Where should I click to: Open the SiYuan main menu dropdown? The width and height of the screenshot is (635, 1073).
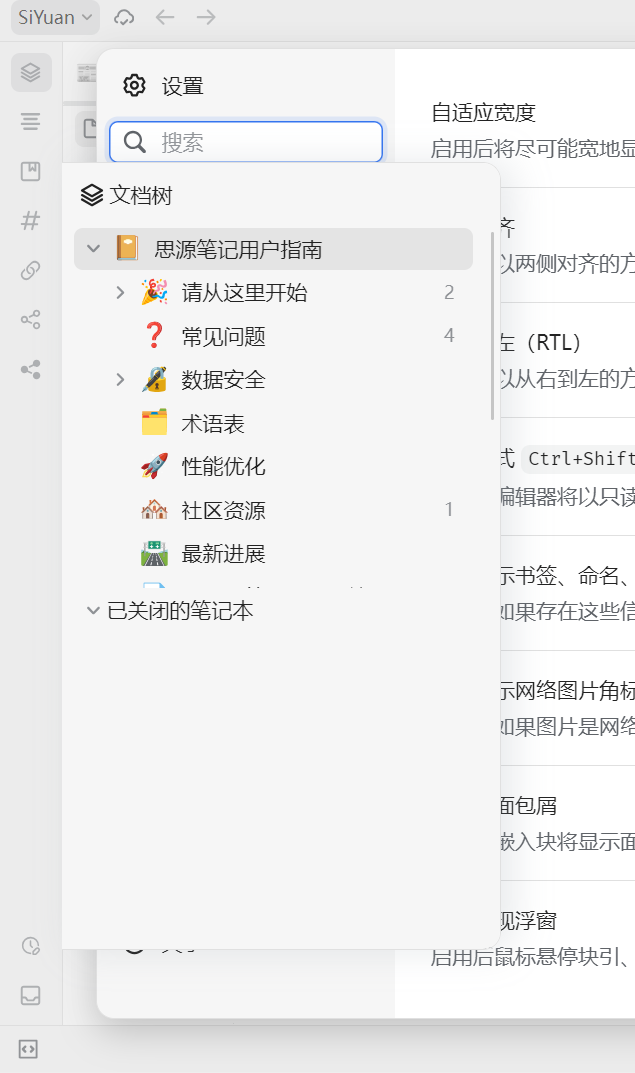pos(55,17)
